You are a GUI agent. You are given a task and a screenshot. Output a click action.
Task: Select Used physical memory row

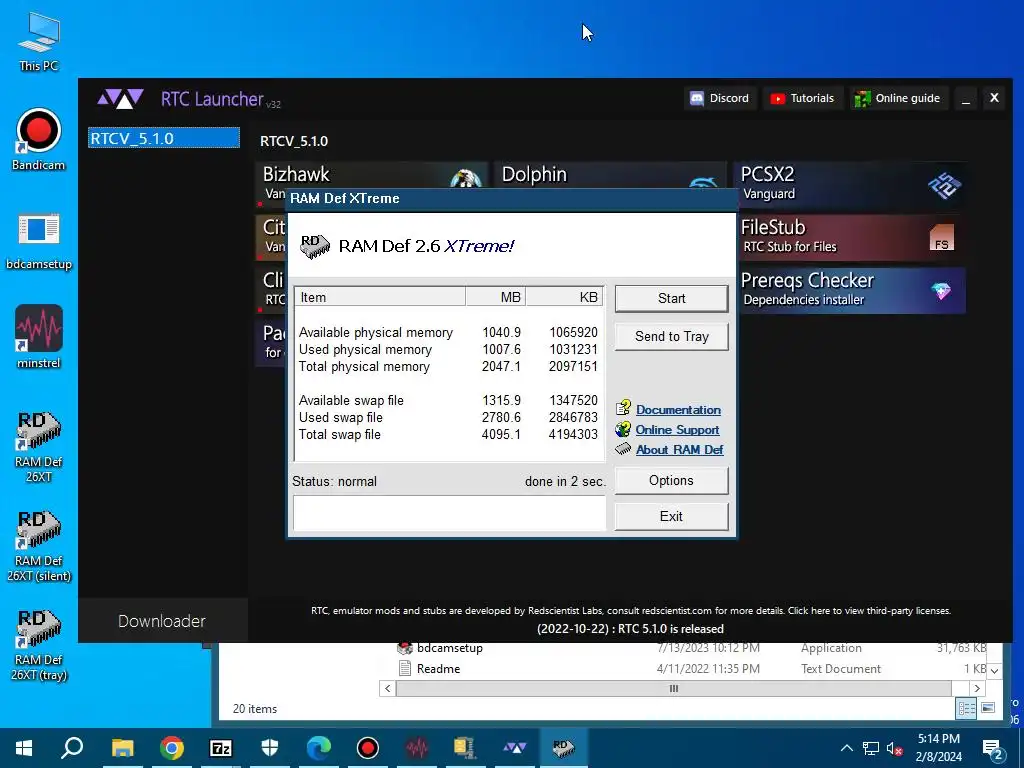coord(448,349)
